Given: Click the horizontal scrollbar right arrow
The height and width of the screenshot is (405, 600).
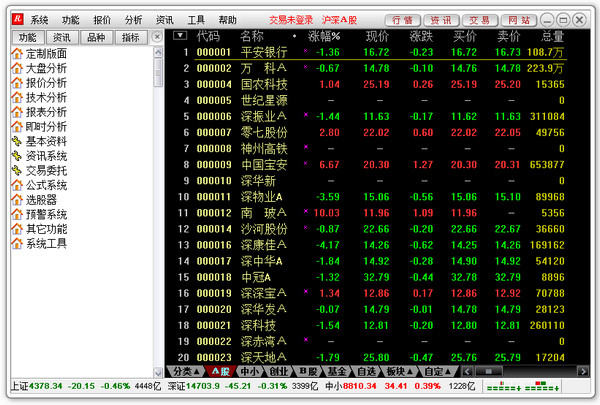Looking at the screenshot, I should pyautogui.click(x=583, y=371).
